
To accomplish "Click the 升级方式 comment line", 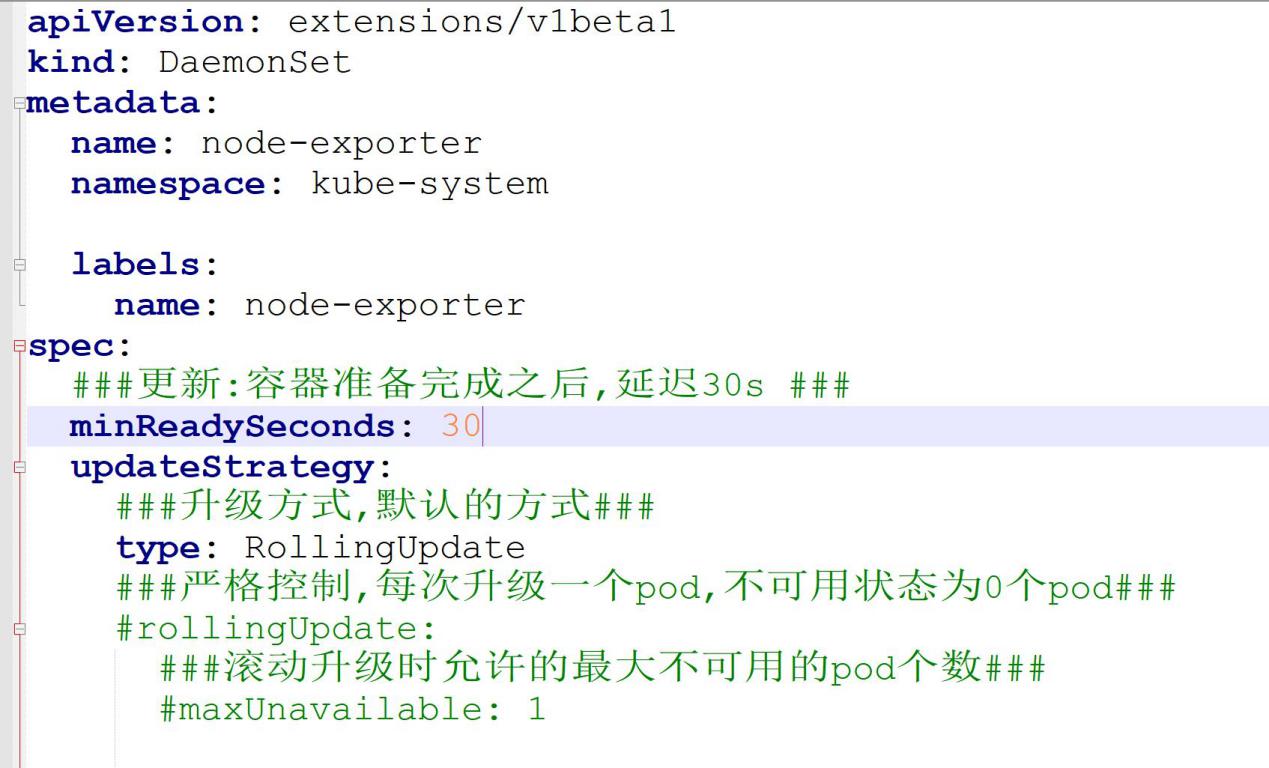I will click(x=385, y=507).
